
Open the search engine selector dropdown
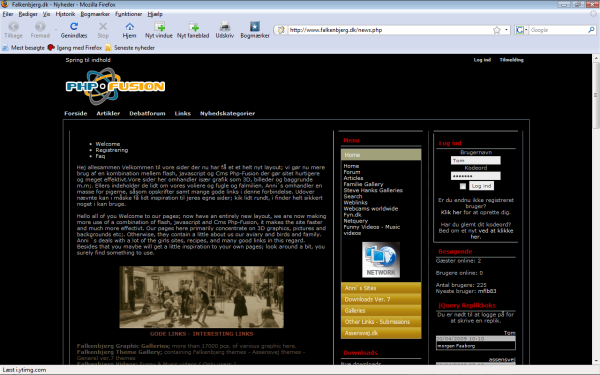coord(521,30)
